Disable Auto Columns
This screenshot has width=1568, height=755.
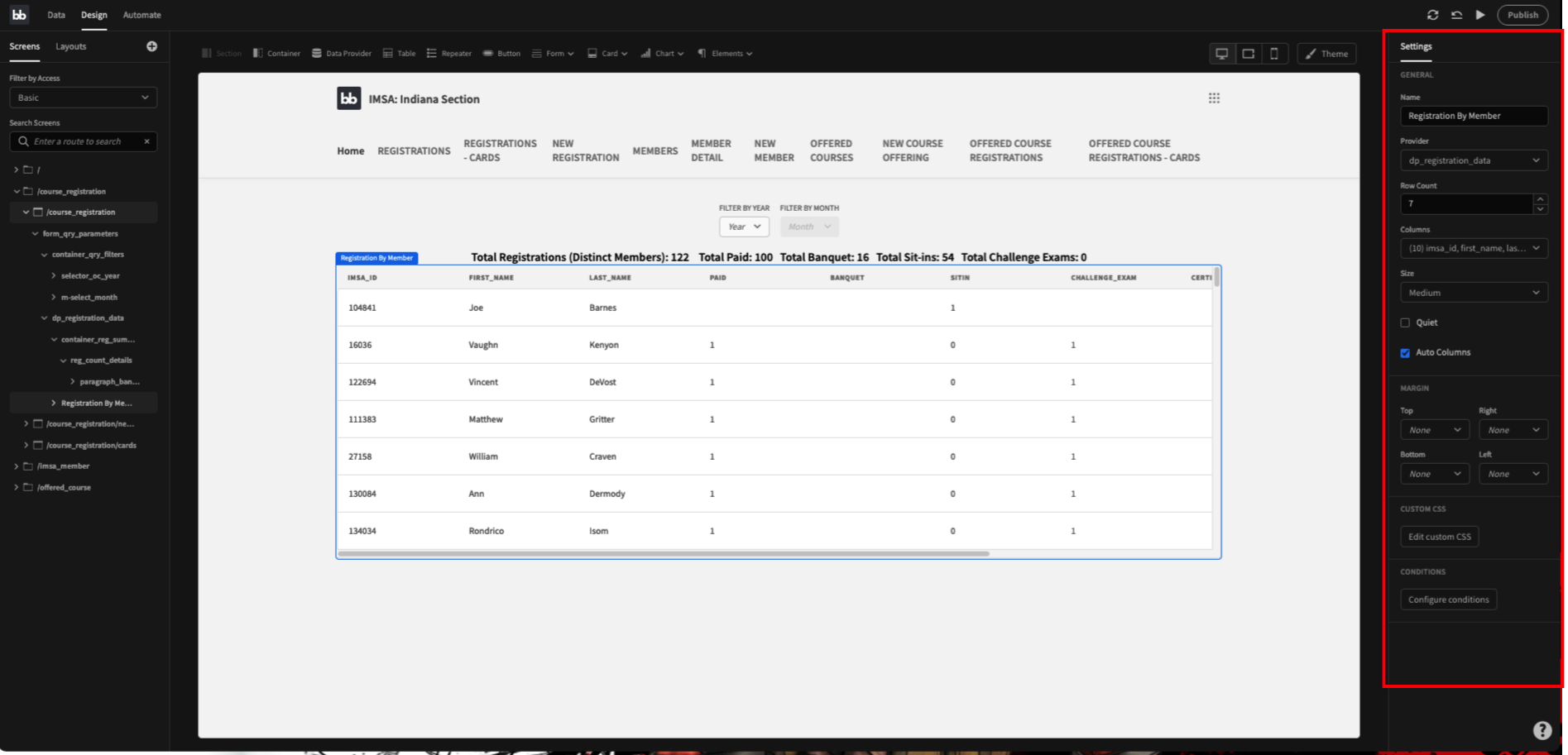coord(1404,352)
